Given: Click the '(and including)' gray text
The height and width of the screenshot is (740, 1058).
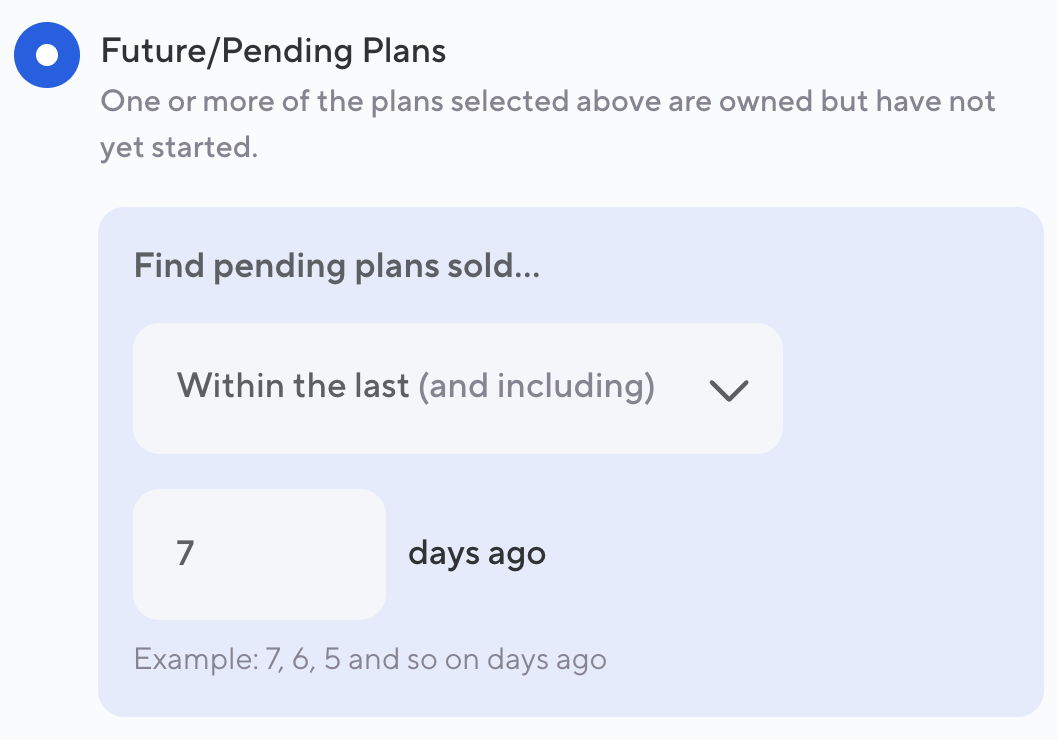Looking at the screenshot, I should pos(536,386).
